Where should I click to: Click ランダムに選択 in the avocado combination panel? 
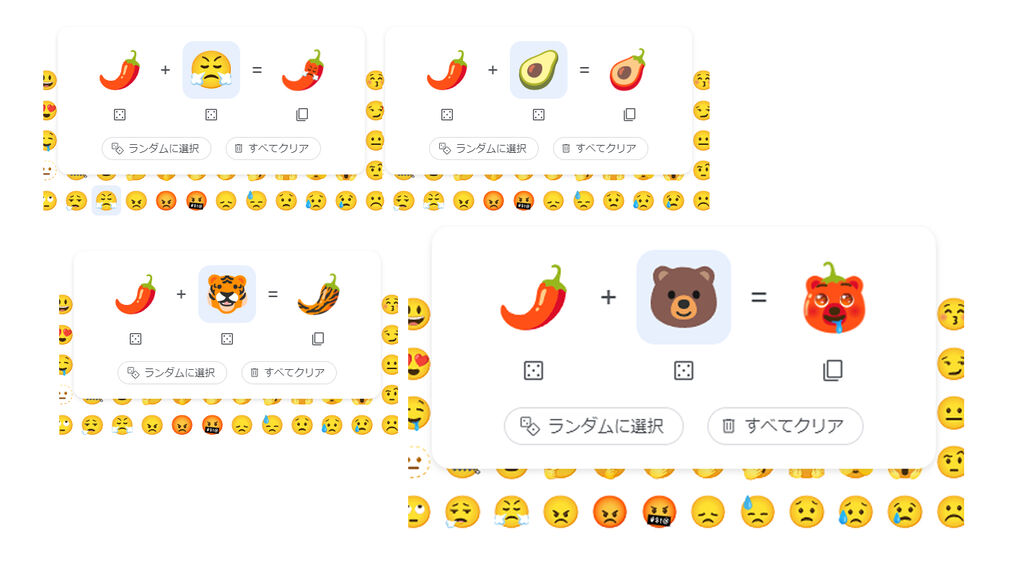(x=483, y=148)
